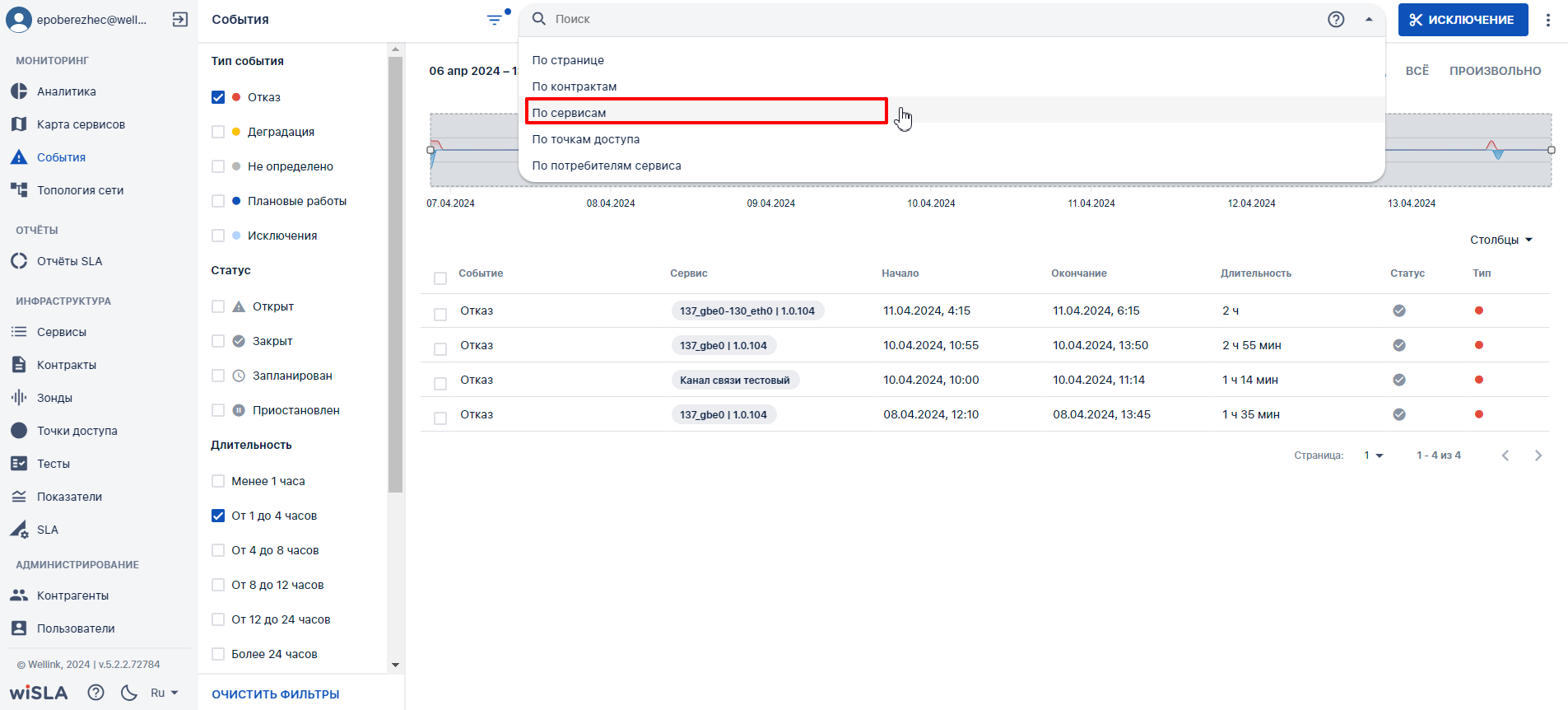The width and height of the screenshot is (1568, 710).
Task: Check the Не определено checkbox
Action: [x=218, y=166]
